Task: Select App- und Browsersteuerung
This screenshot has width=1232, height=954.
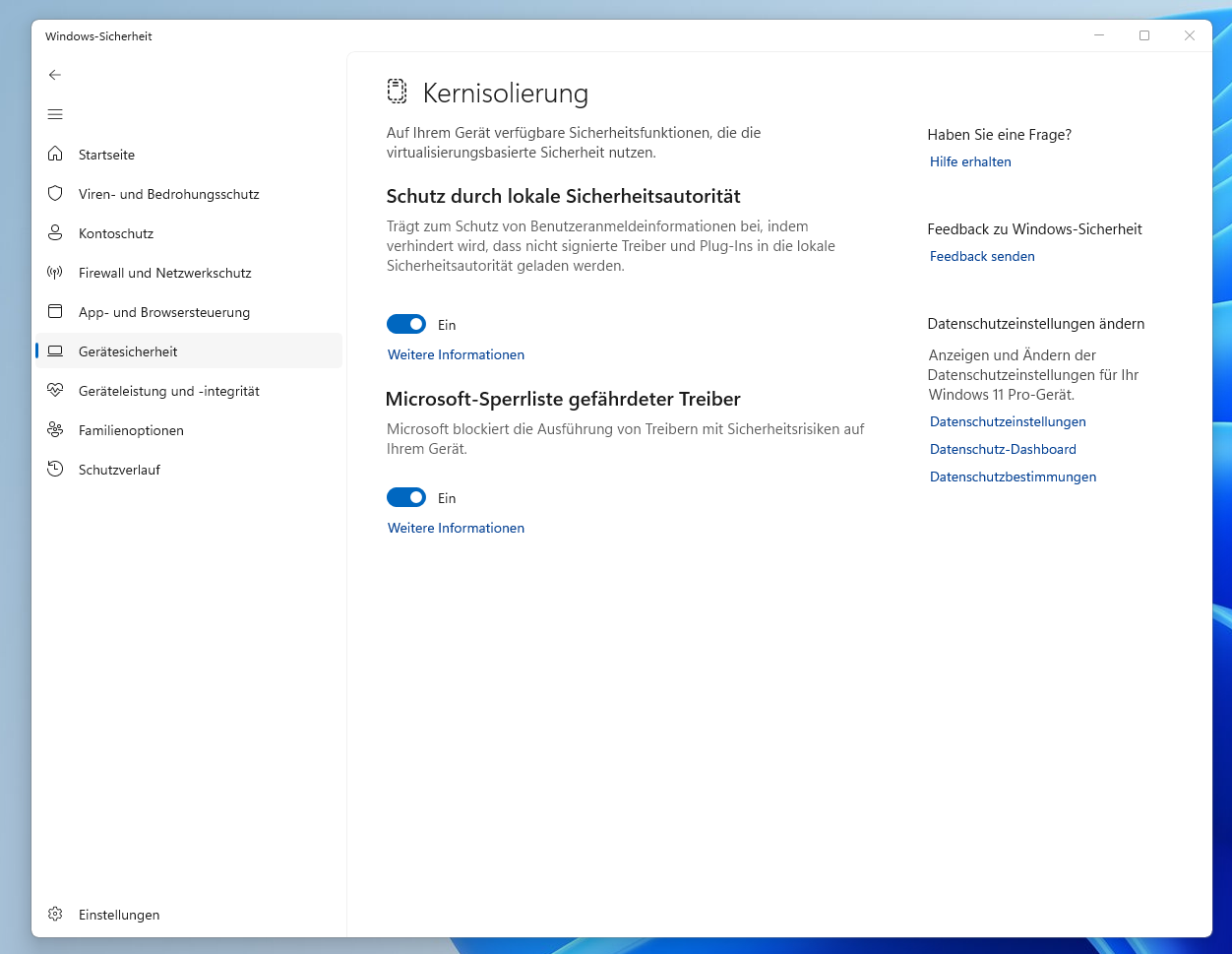Action: click(189, 312)
